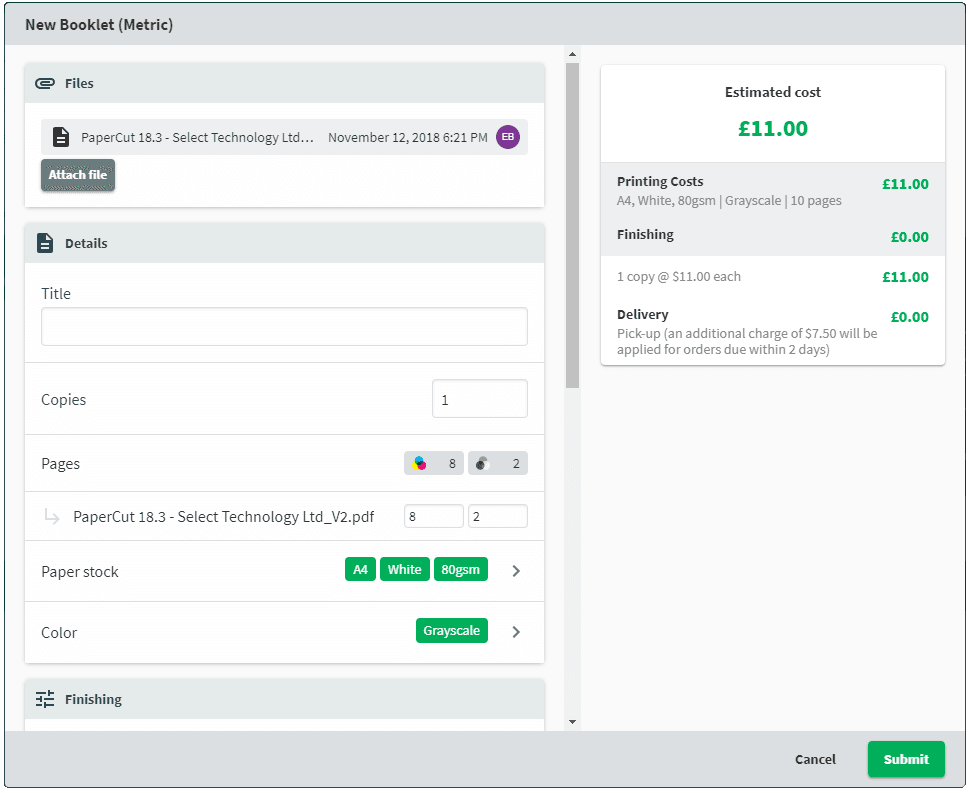This screenshot has height=793, width=969.
Task: Click the scrollbar down arrow
Action: tap(572, 722)
